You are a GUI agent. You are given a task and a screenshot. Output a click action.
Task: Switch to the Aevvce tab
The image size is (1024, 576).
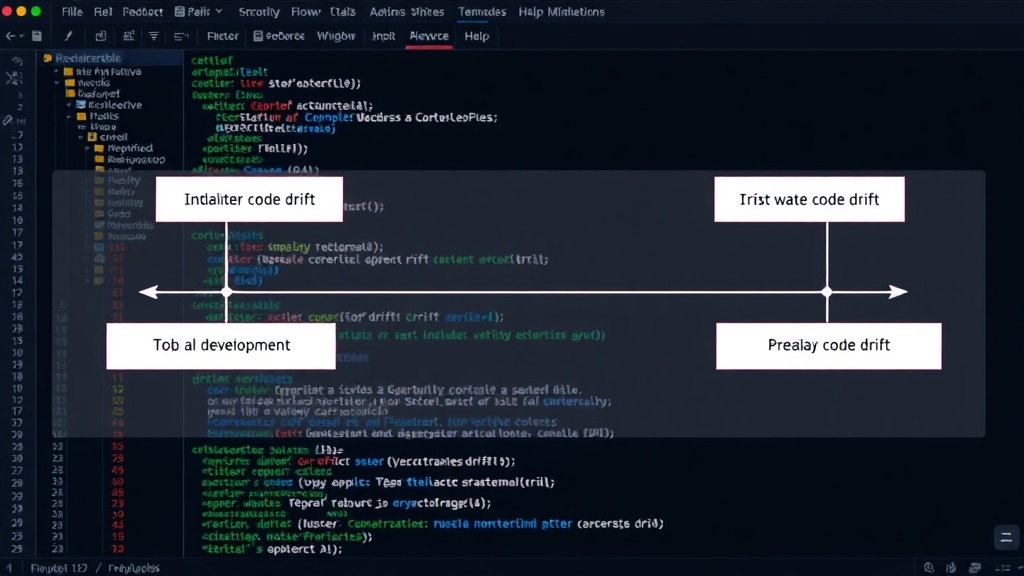point(429,36)
